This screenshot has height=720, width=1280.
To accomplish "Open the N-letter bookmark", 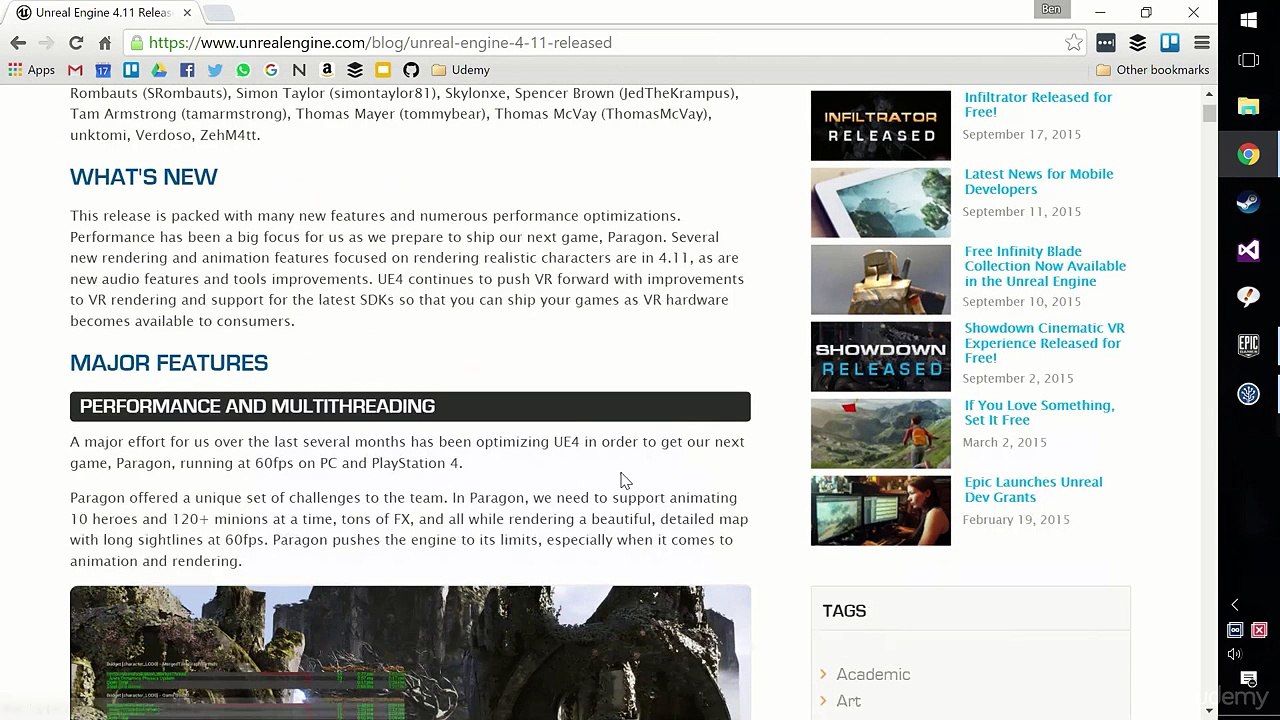I will [299, 70].
